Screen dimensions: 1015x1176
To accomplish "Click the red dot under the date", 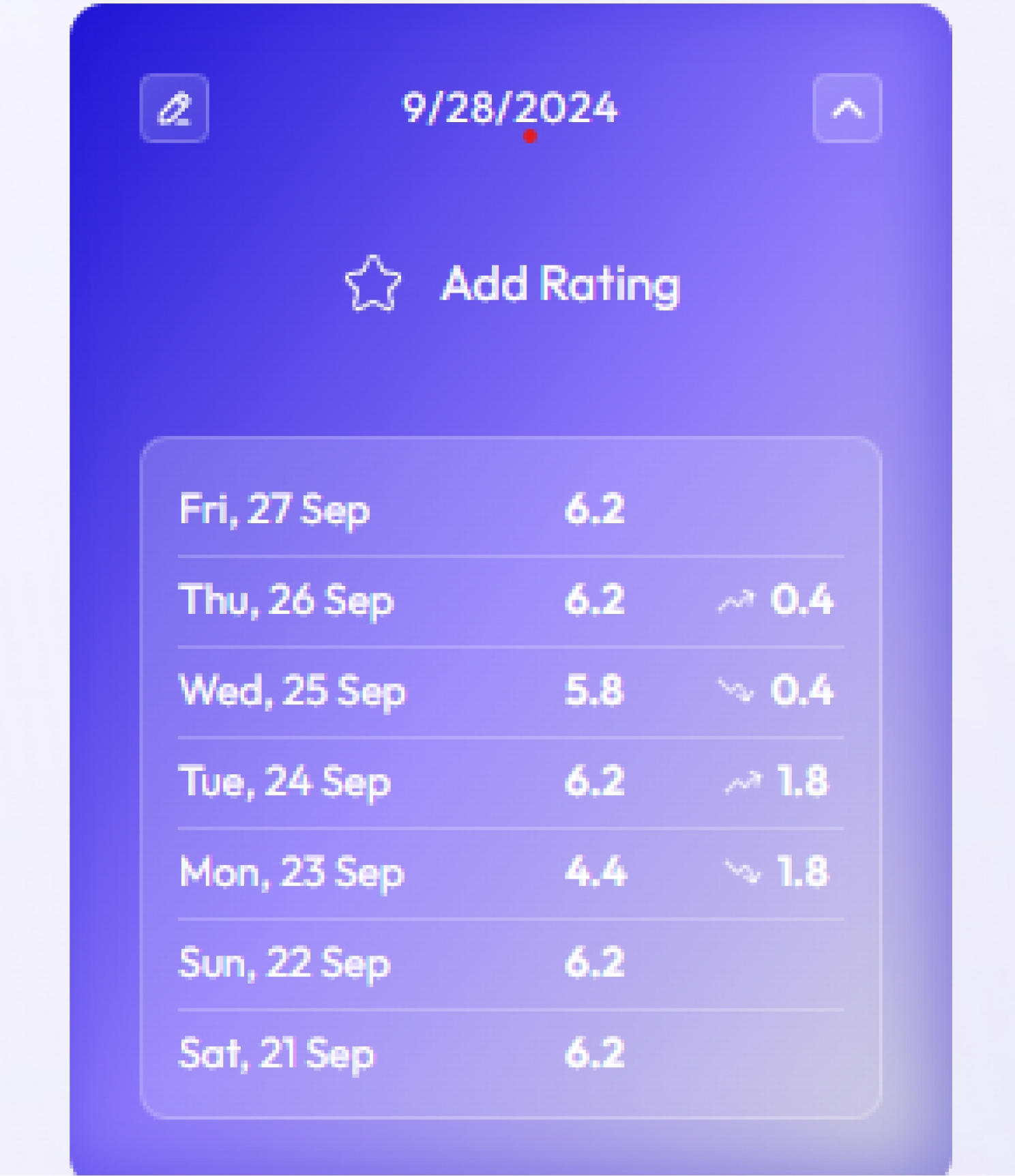I will click(x=529, y=136).
